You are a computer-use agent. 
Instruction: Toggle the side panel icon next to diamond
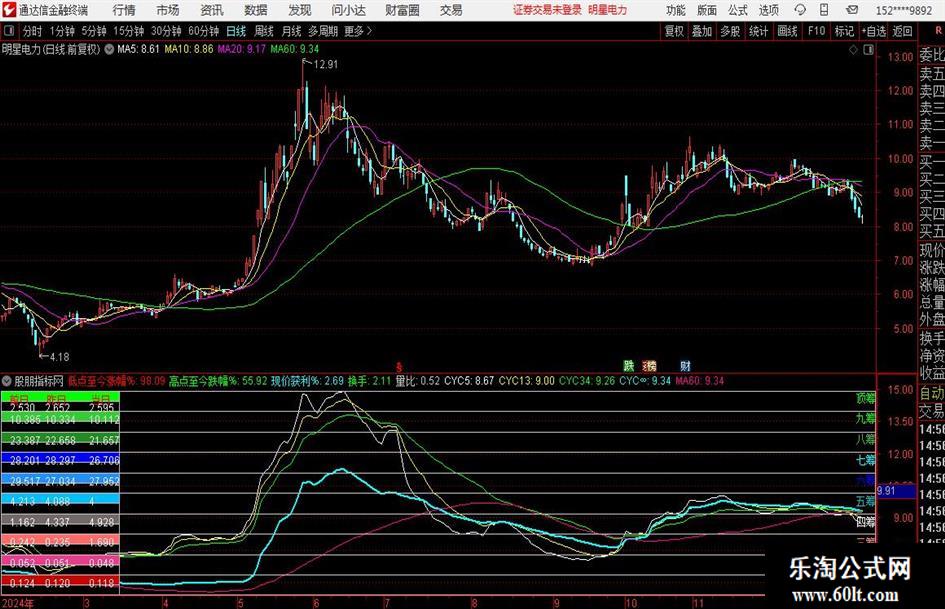[868, 50]
